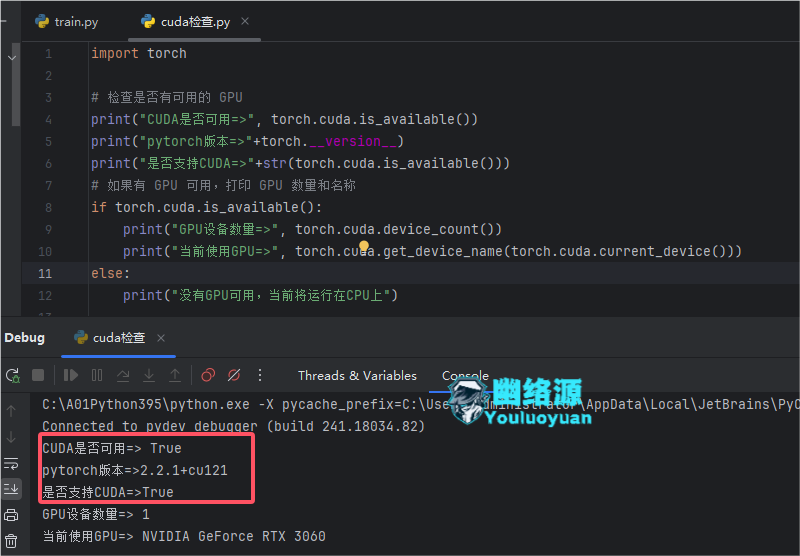800x556 pixels.
Task: Toggle Scroll to End of console
Action: (11, 489)
